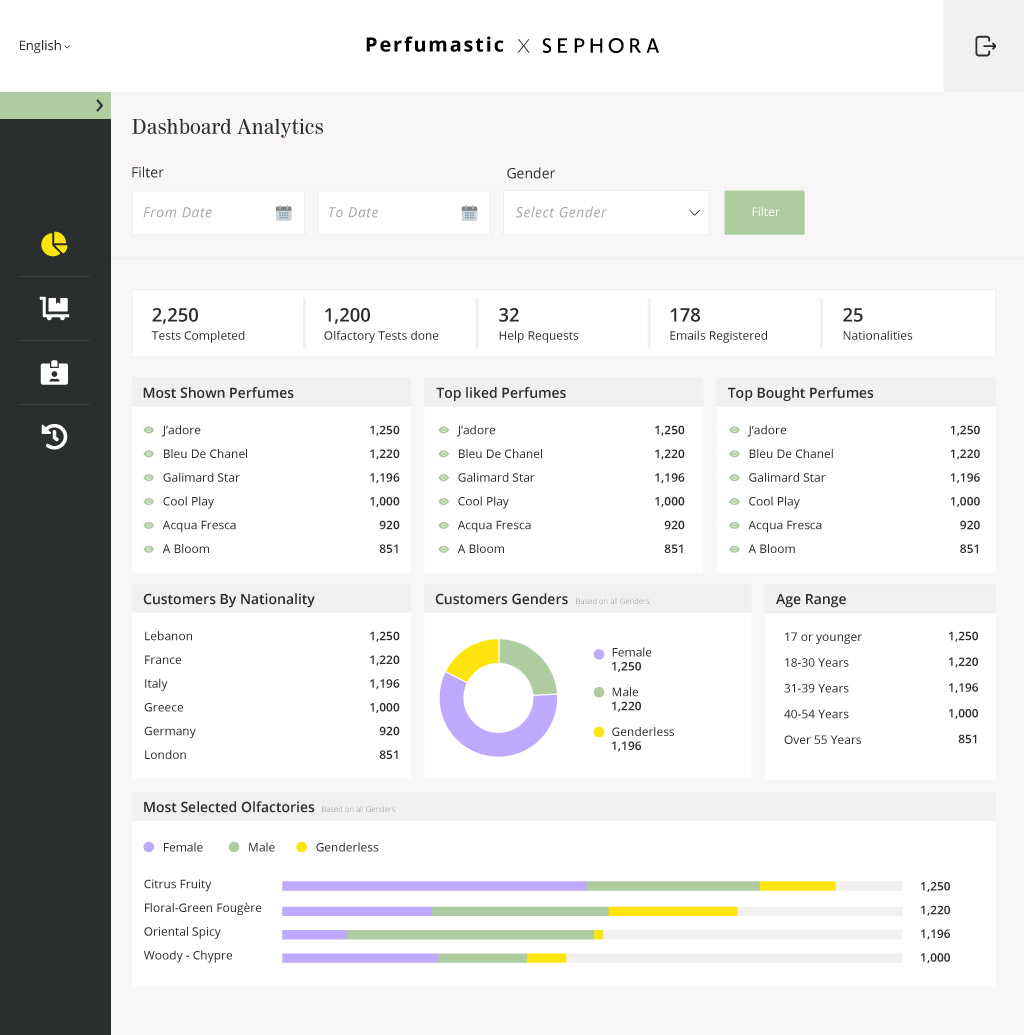Click the From Date calendar icon

[x=283, y=213]
